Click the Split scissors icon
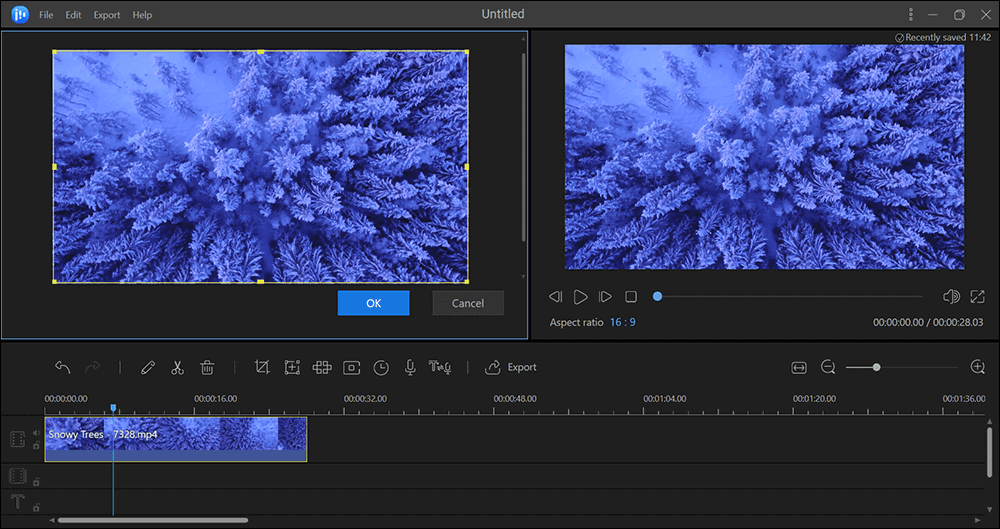Viewport: 1000px width, 529px height. click(177, 368)
